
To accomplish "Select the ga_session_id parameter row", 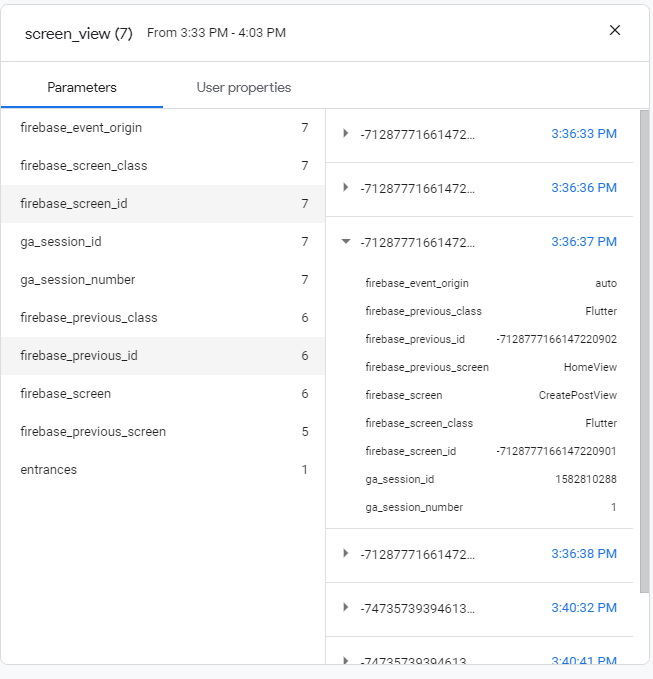I will click(x=162, y=242).
